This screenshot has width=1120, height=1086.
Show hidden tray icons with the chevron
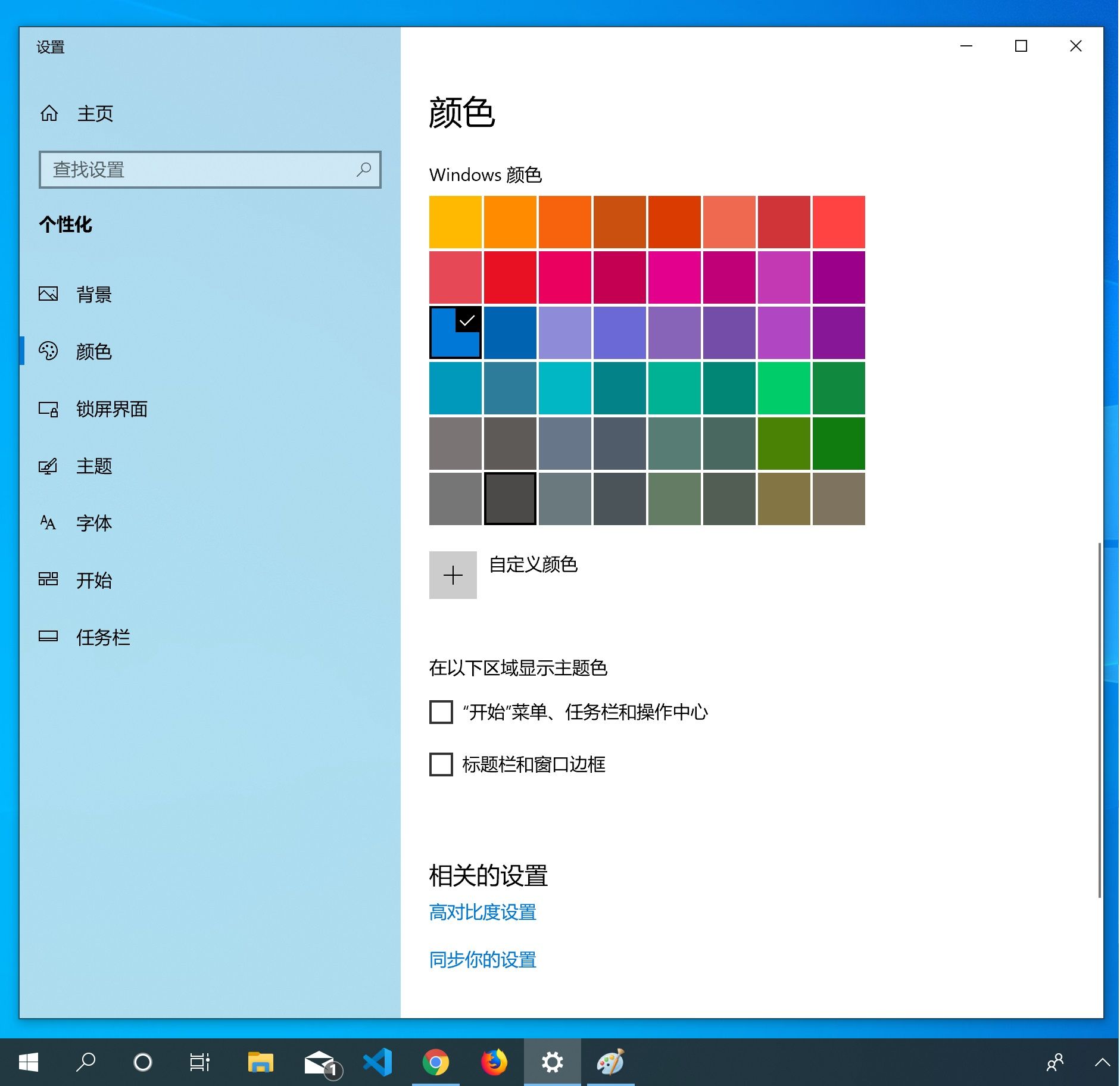[x=1102, y=1062]
